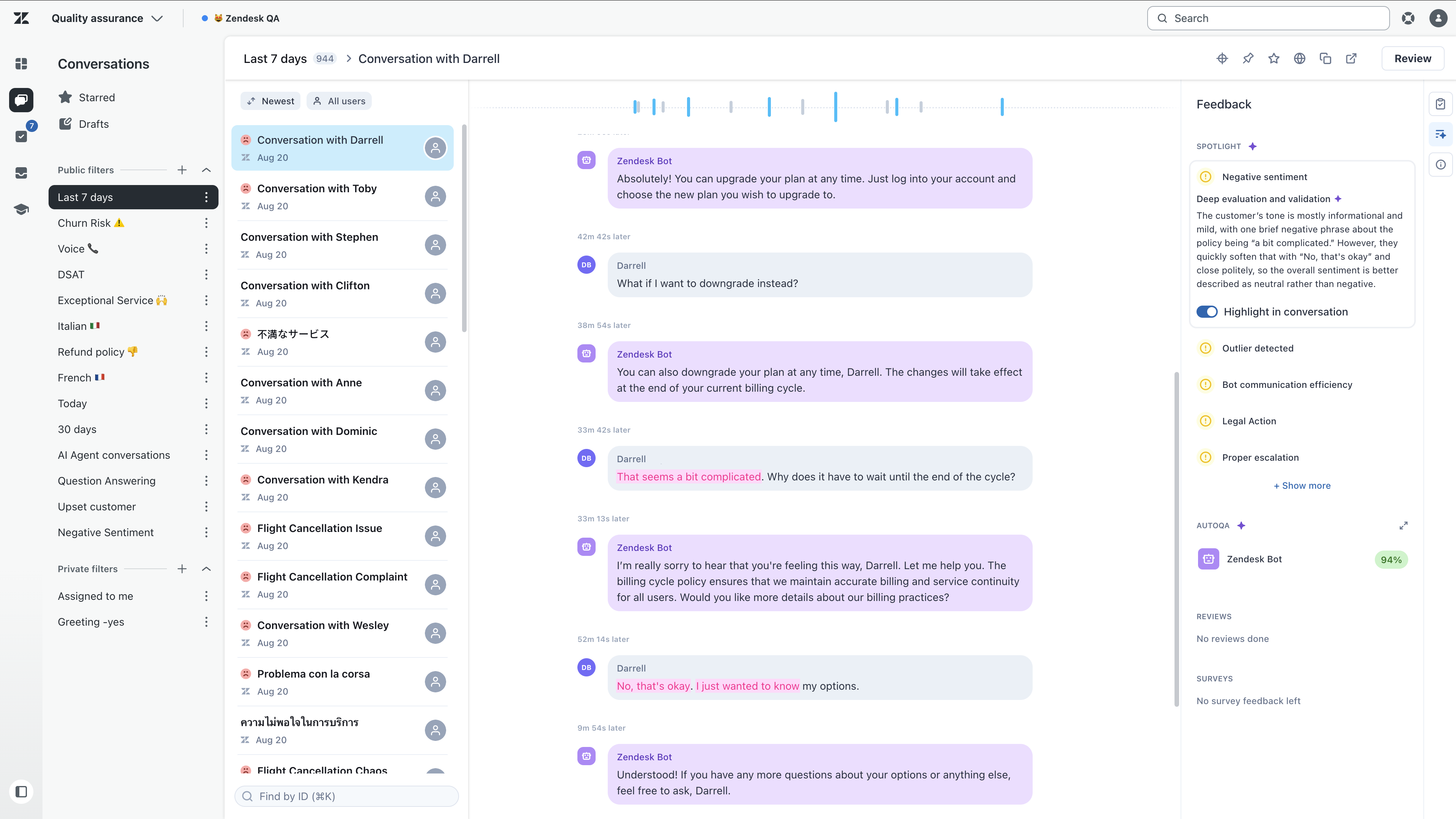Open Problema con la corsa conversation
The height and width of the screenshot is (819, 1456).
[x=343, y=682]
